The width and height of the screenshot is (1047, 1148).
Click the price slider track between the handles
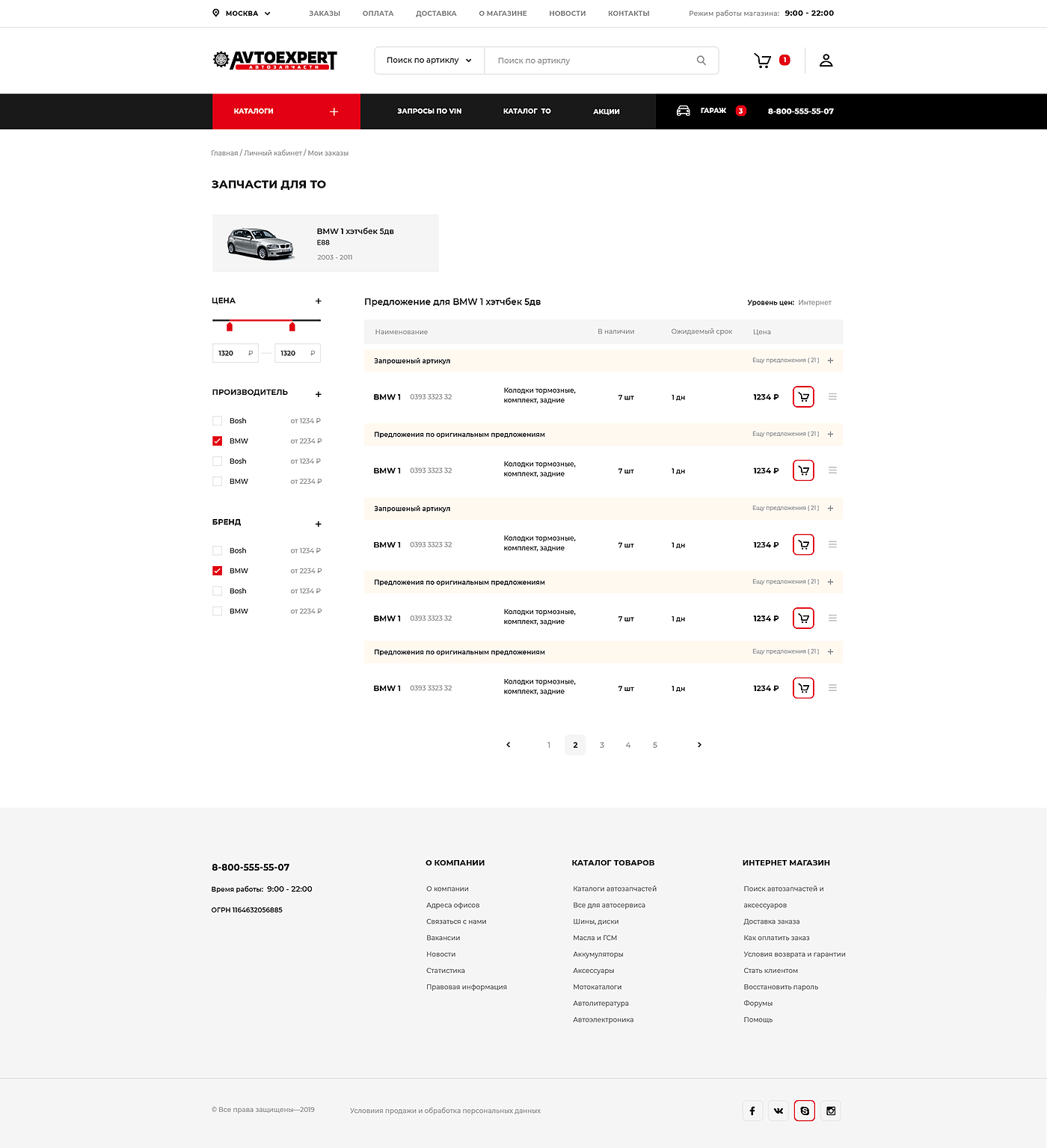point(261,320)
